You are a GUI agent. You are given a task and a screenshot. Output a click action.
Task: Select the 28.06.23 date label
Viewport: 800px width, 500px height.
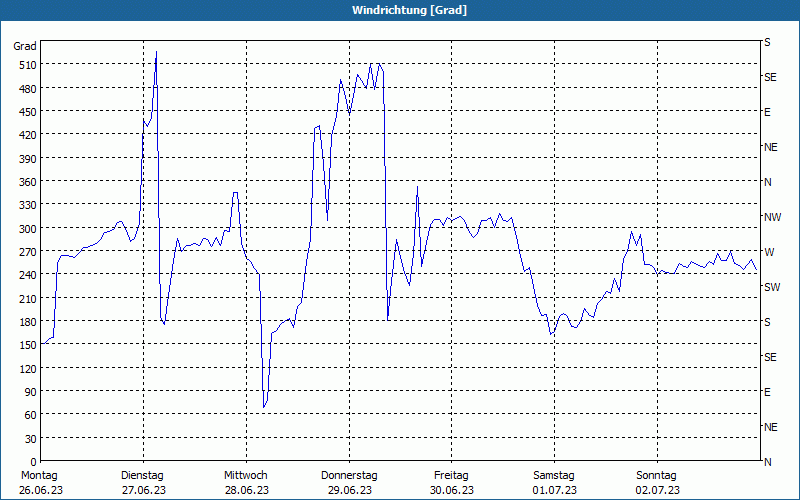[x=246, y=490]
